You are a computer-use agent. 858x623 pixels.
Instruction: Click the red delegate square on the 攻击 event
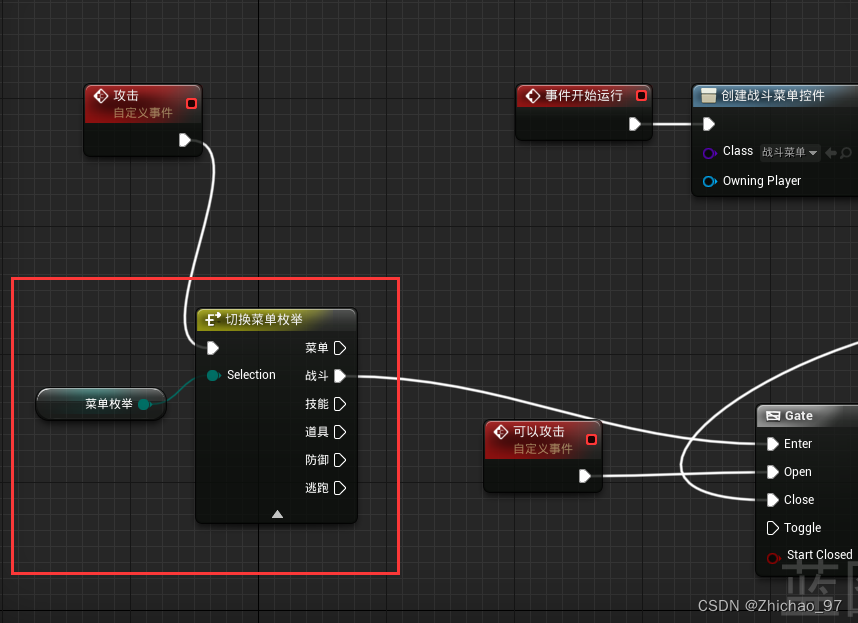[191, 102]
